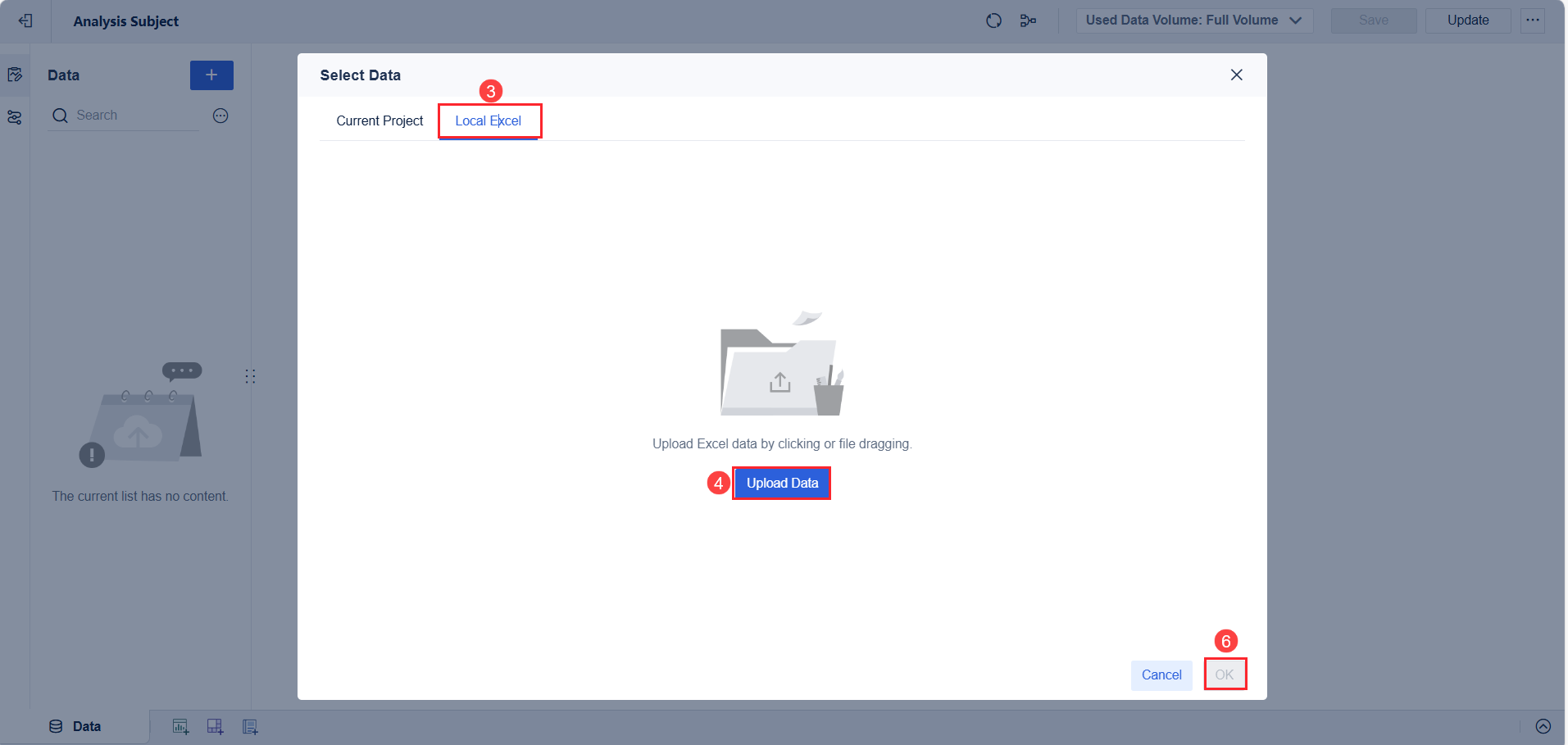Click the add chart component icon at bottom
Screen dimensions: 1568x745
pyautogui.click(x=180, y=727)
